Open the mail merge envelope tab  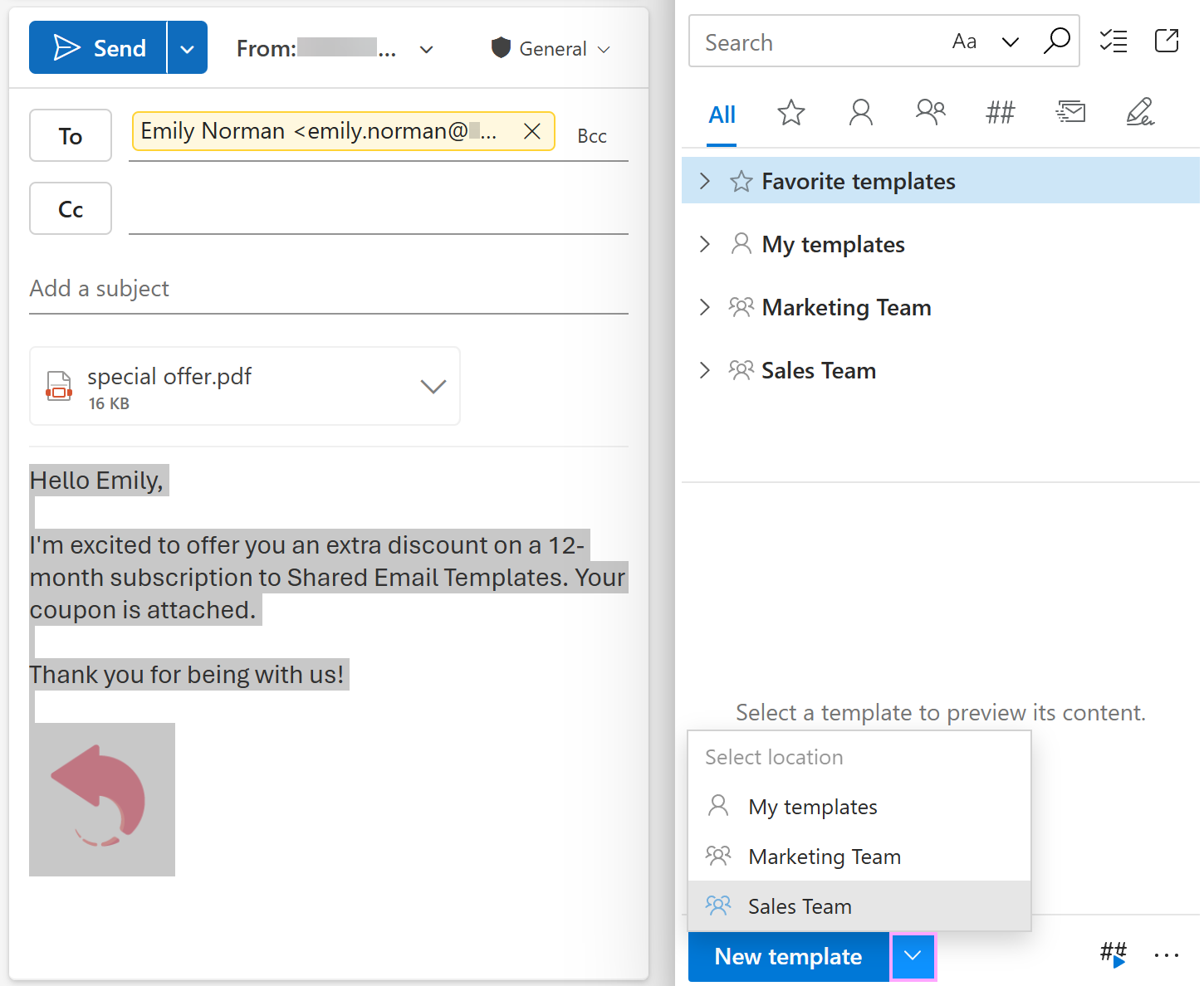pyautogui.click(x=1070, y=112)
